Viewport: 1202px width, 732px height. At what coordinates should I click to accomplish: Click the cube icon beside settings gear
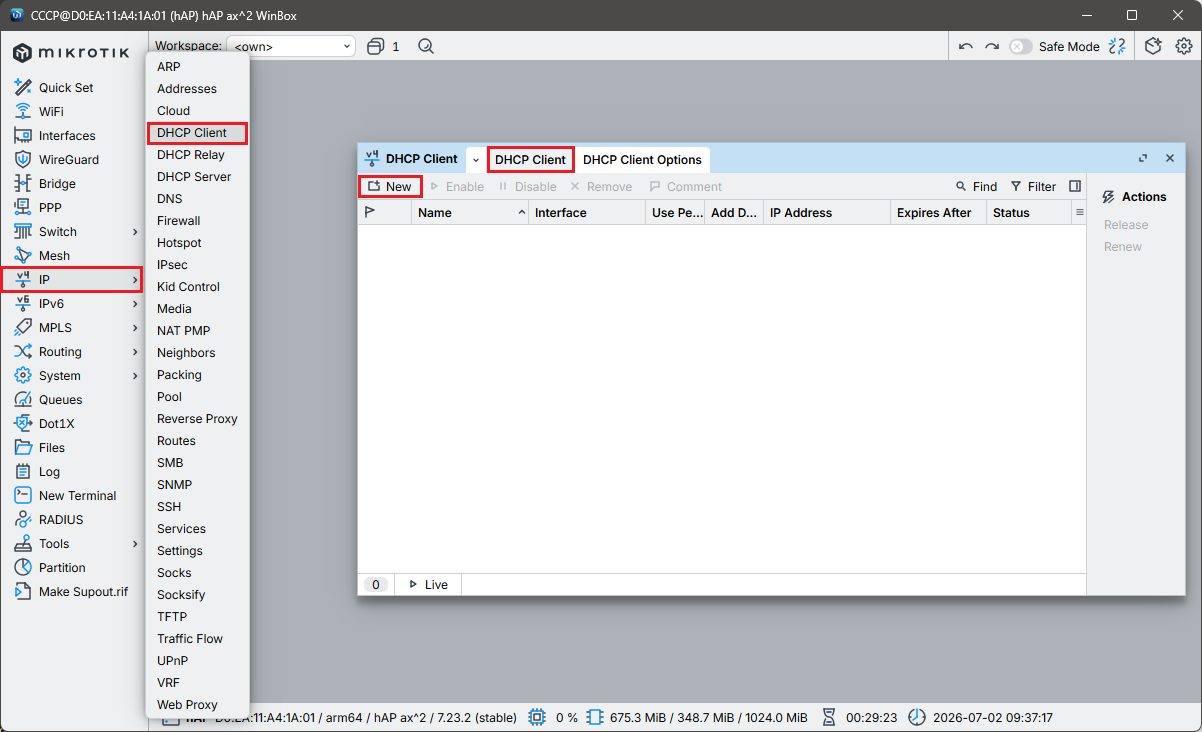pos(1153,46)
